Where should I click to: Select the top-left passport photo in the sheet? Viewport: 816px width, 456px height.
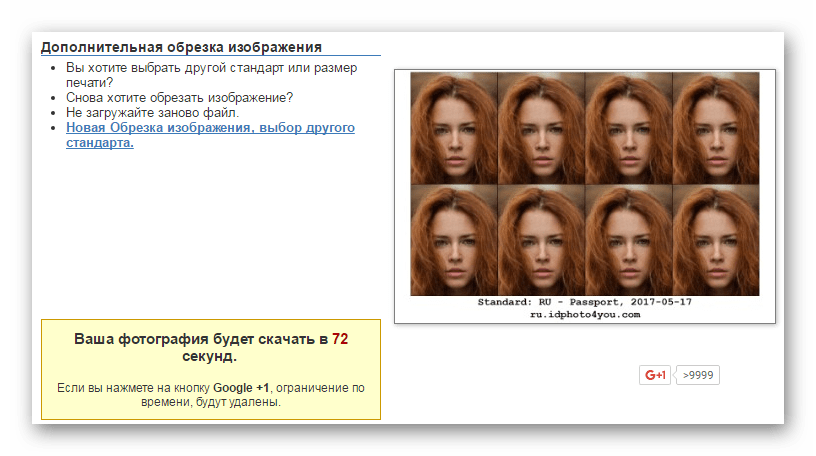point(454,128)
